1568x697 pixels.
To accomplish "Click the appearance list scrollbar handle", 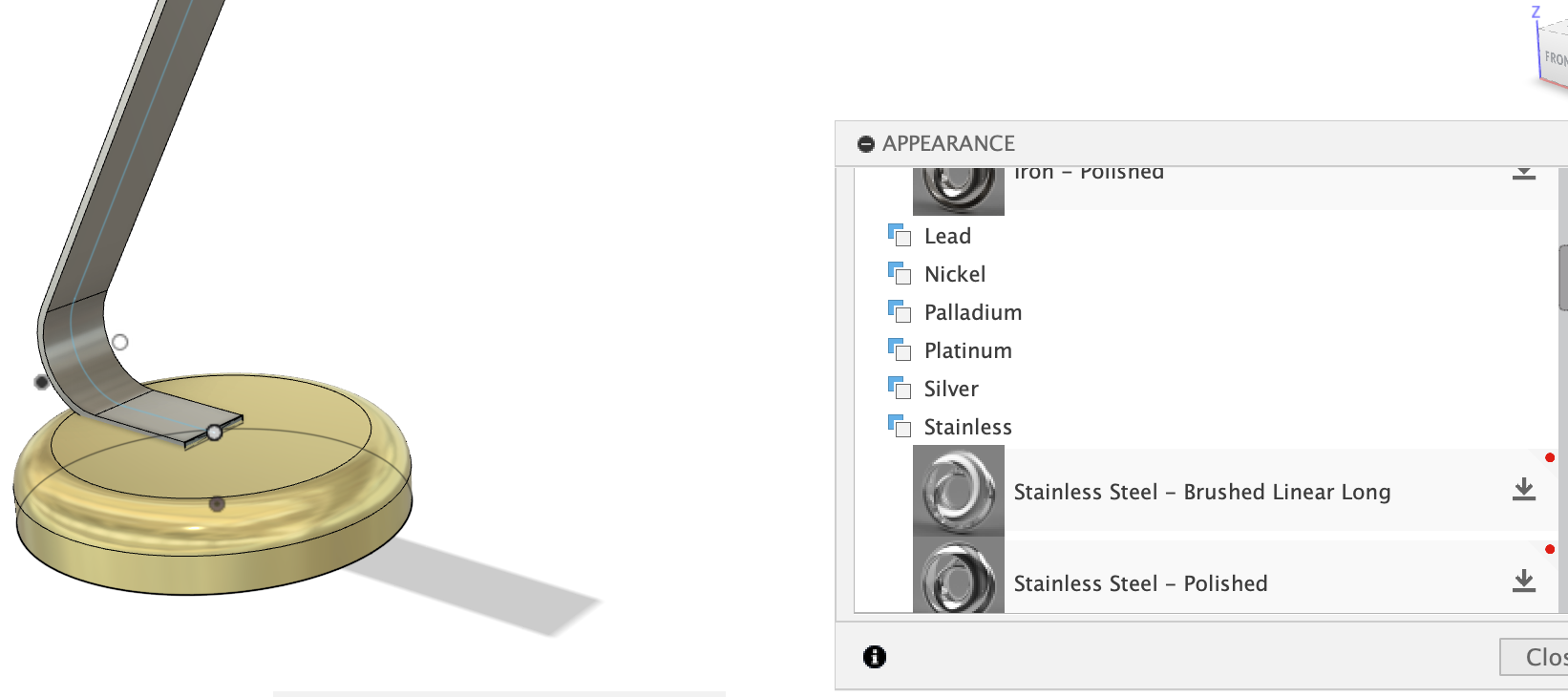I will pyautogui.click(x=1563, y=277).
